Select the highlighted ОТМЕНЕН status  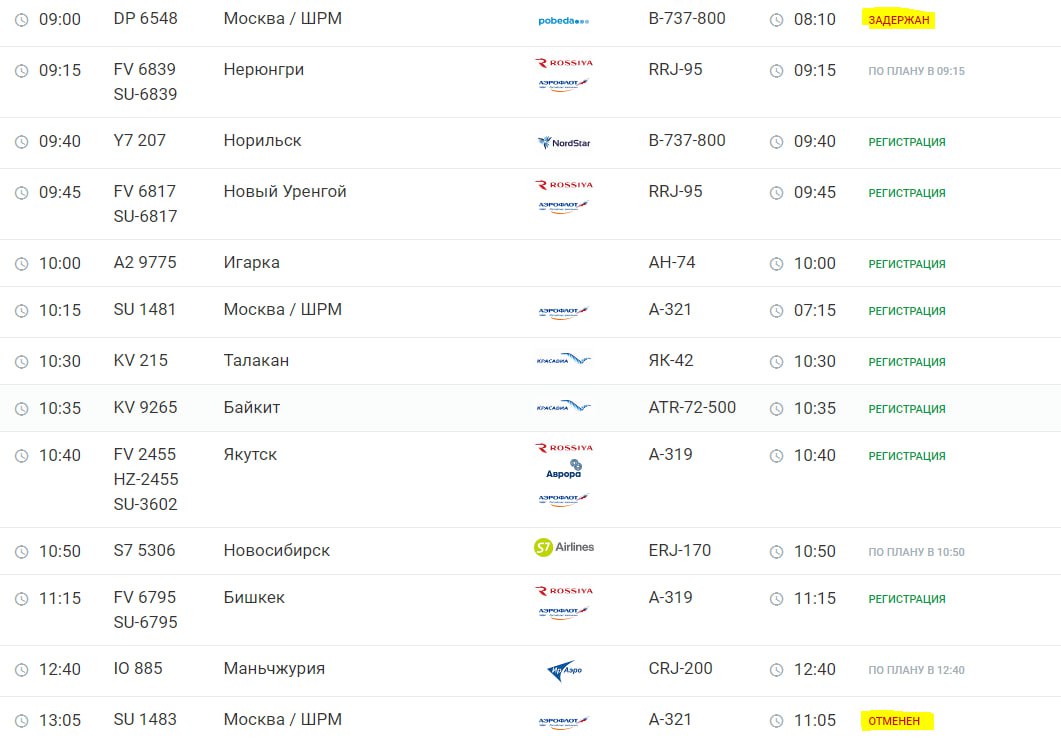[x=894, y=720]
